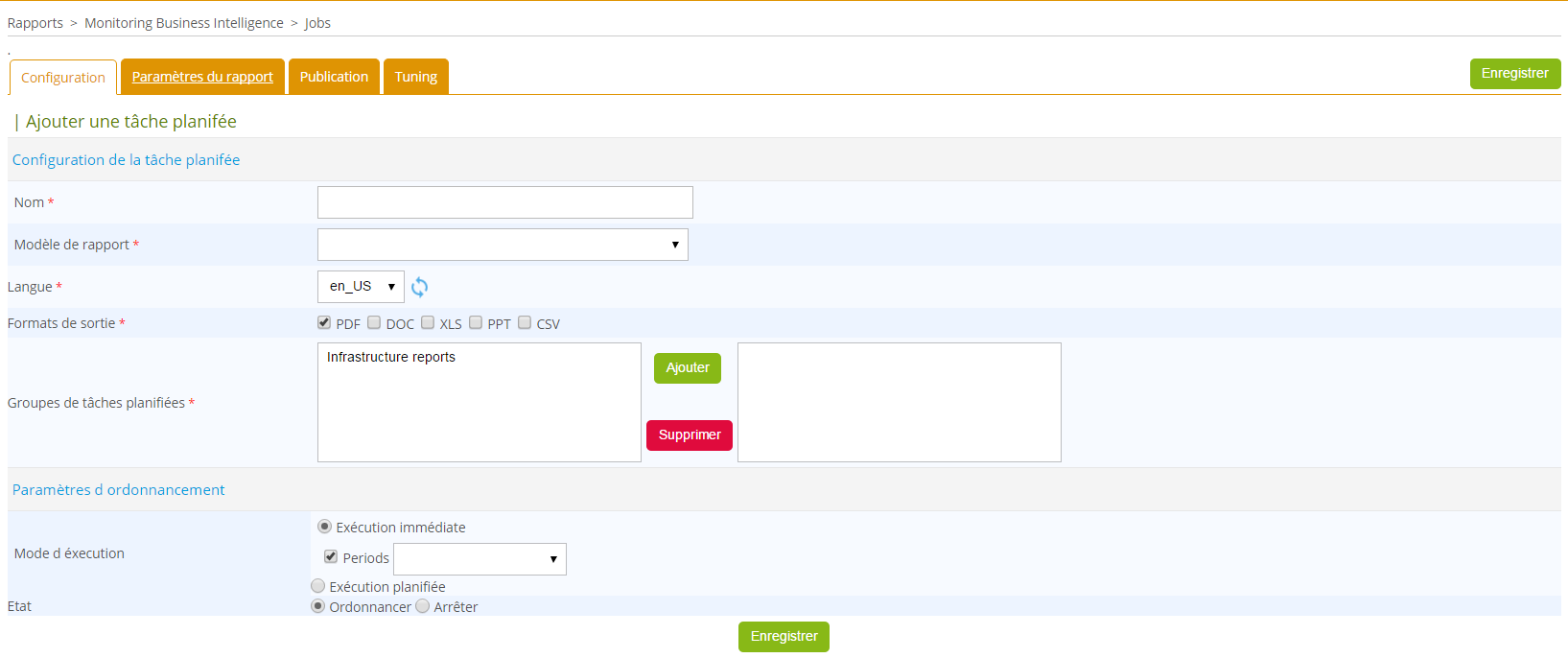
Task: Click the red Supprimer button
Action: 689,435
